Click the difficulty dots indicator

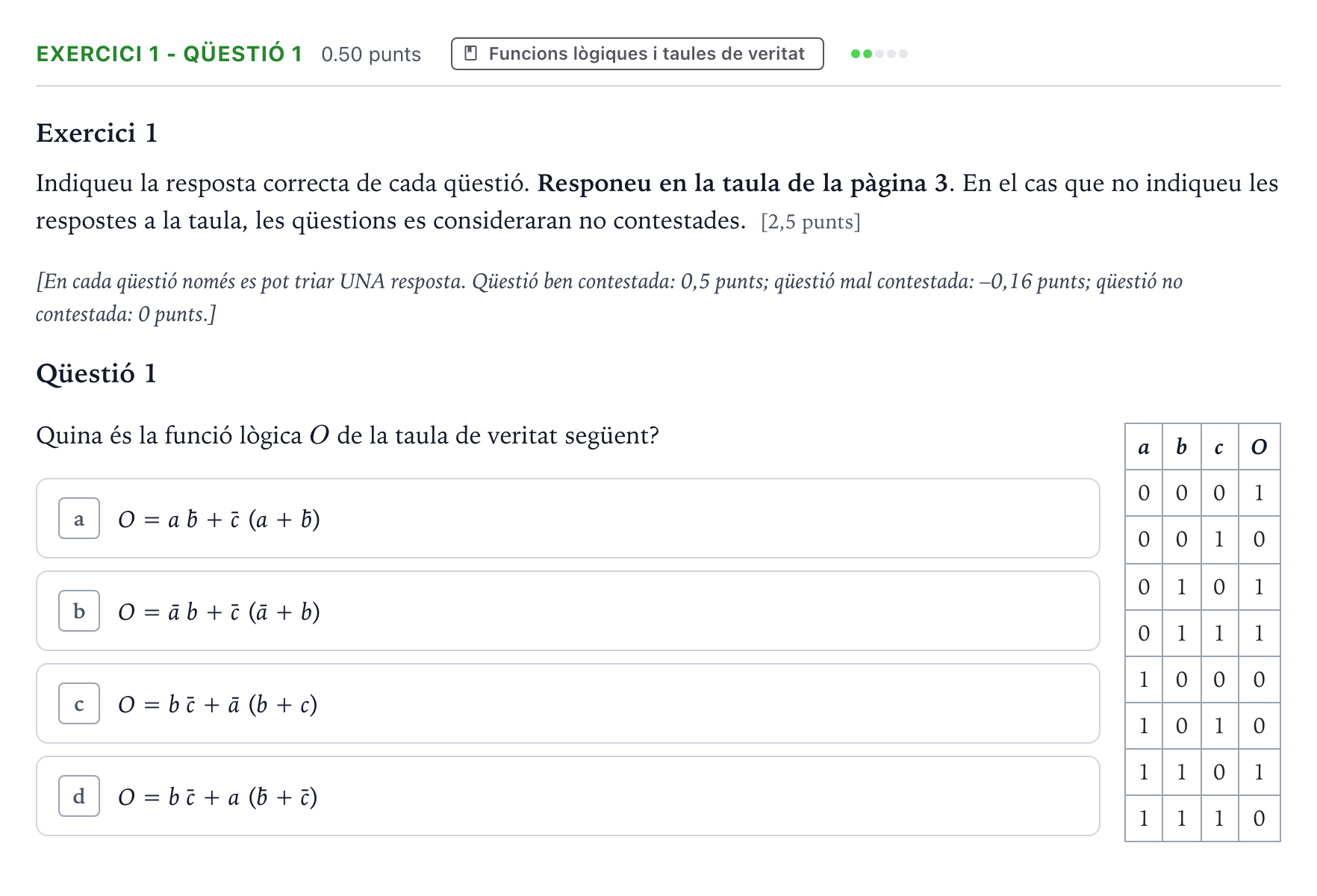pyautogui.click(x=879, y=54)
